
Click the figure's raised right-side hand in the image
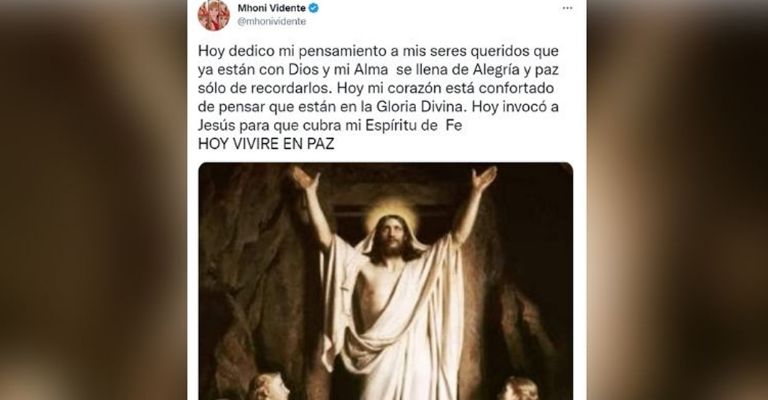(483, 178)
